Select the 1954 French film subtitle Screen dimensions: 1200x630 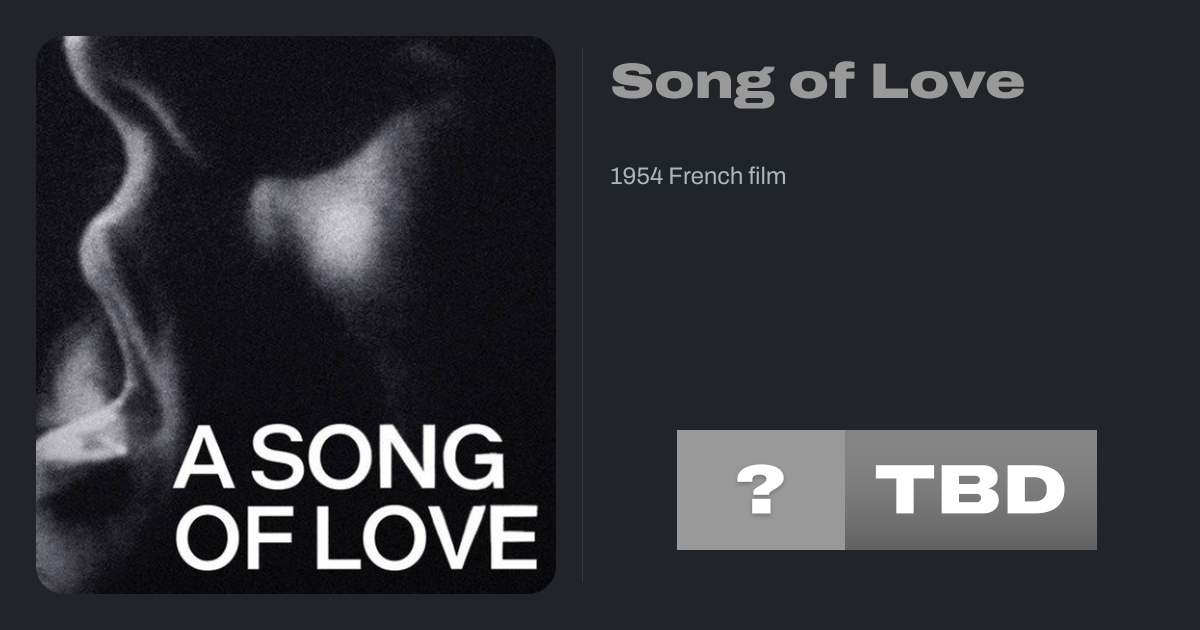pyautogui.click(x=698, y=176)
